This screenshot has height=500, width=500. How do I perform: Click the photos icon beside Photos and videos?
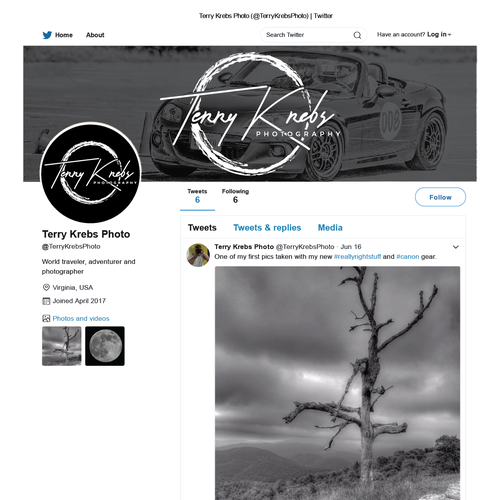(46, 318)
